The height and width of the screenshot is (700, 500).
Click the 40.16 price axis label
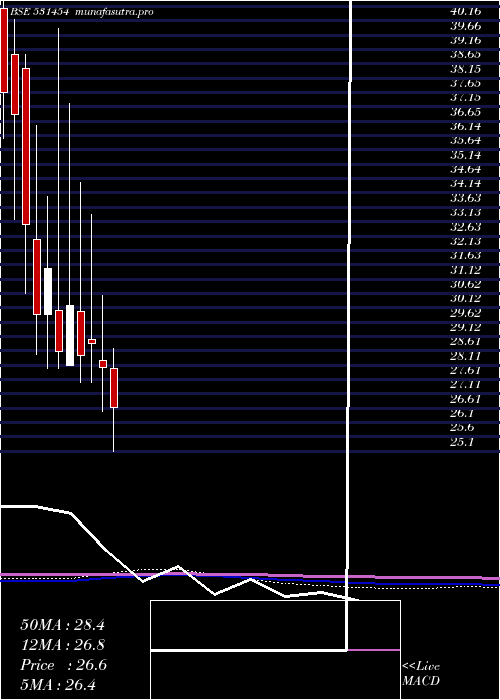click(x=466, y=12)
